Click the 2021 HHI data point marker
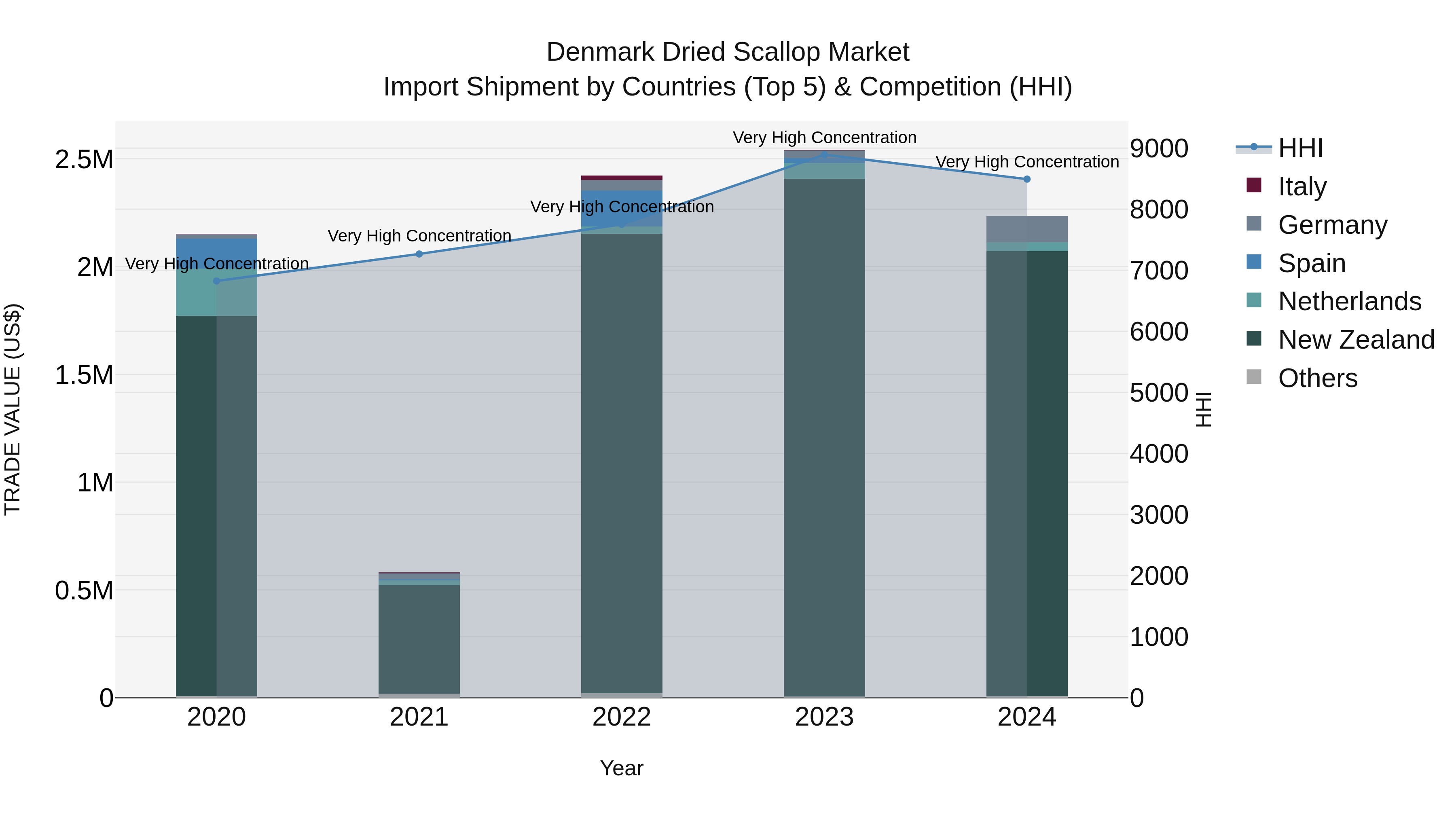This screenshot has height=819, width=1456. [x=419, y=254]
